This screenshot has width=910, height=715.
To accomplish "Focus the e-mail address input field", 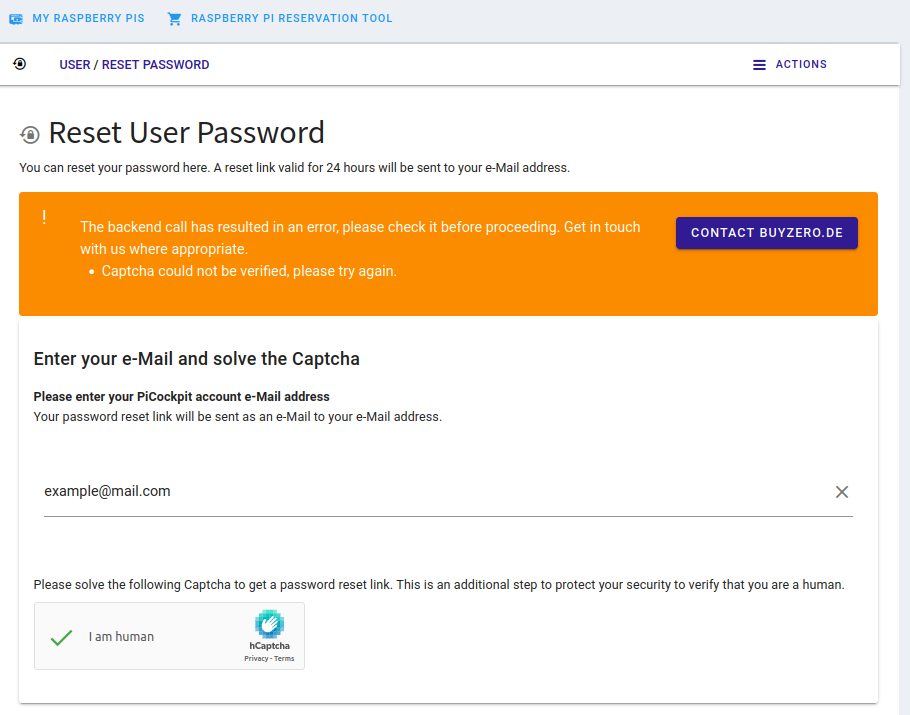I will point(435,492).
